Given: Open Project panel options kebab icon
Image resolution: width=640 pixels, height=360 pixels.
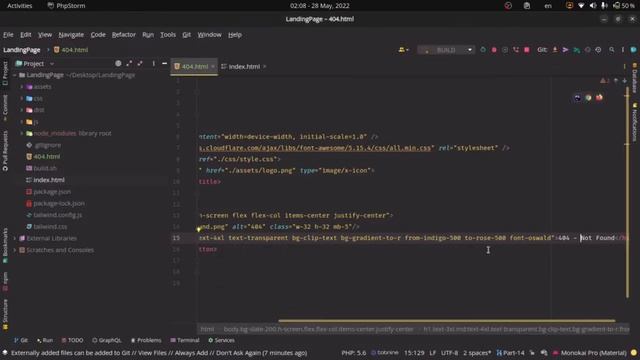Looking at the screenshot, I should 153,63.
